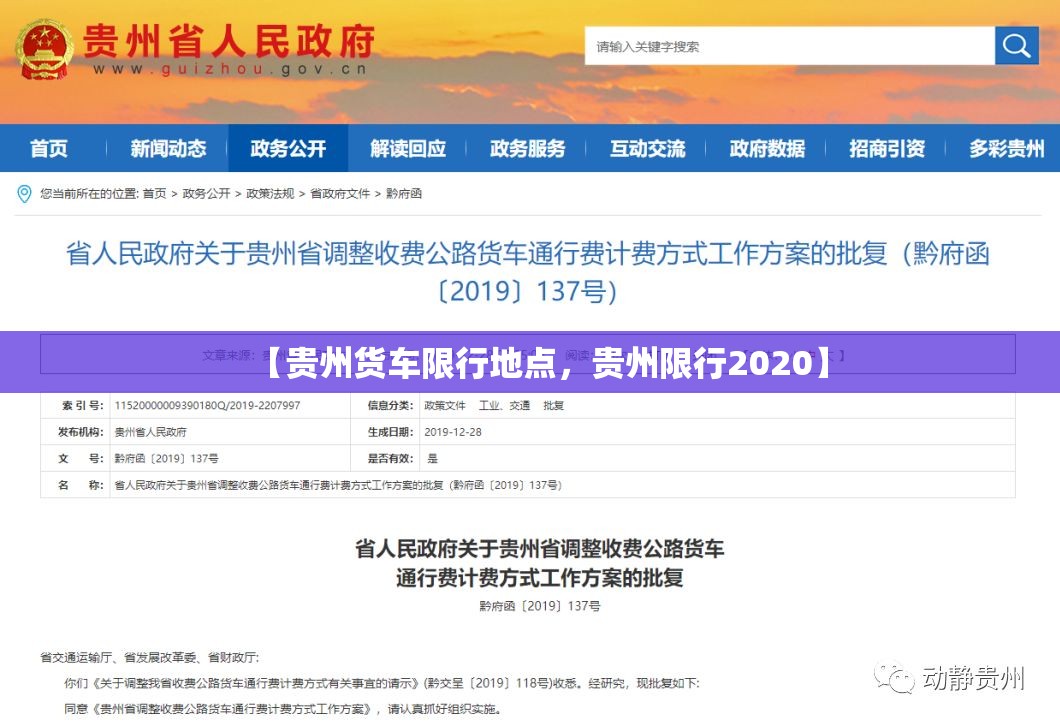Screen dimensions: 1060x725
Task: Click the bold black document heading
Action: (539, 563)
